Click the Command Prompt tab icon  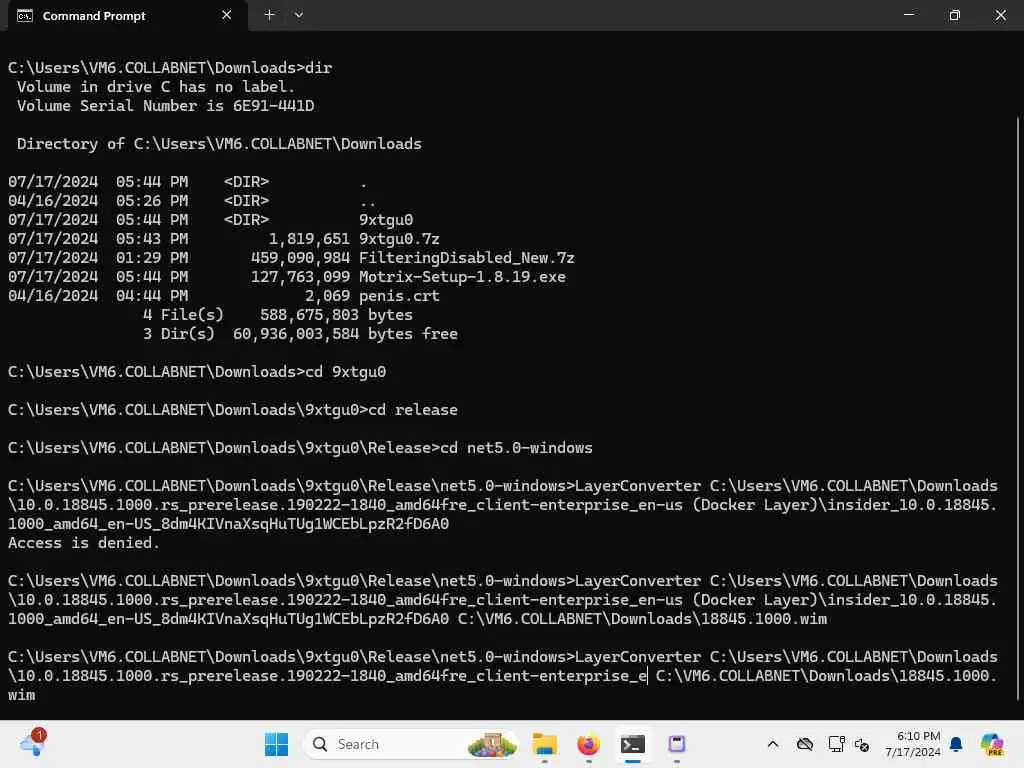click(25, 16)
